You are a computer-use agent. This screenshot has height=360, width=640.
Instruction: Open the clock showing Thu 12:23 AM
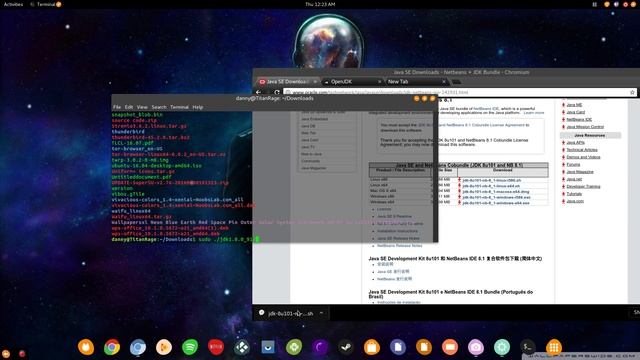320,4
